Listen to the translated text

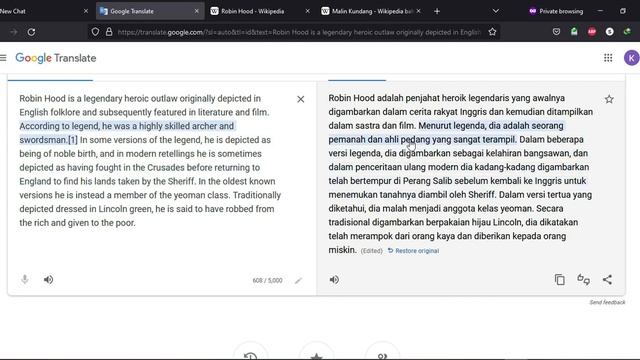pyautogui.click(x=334, y=280)
